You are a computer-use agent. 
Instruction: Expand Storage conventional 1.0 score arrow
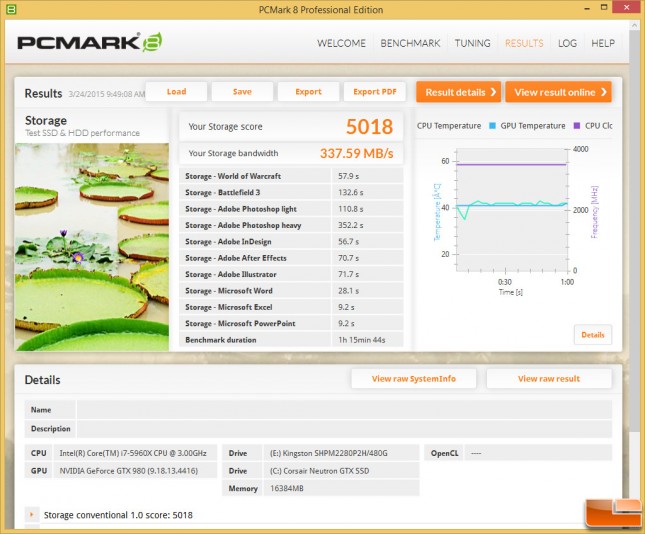tap(31, 514)
